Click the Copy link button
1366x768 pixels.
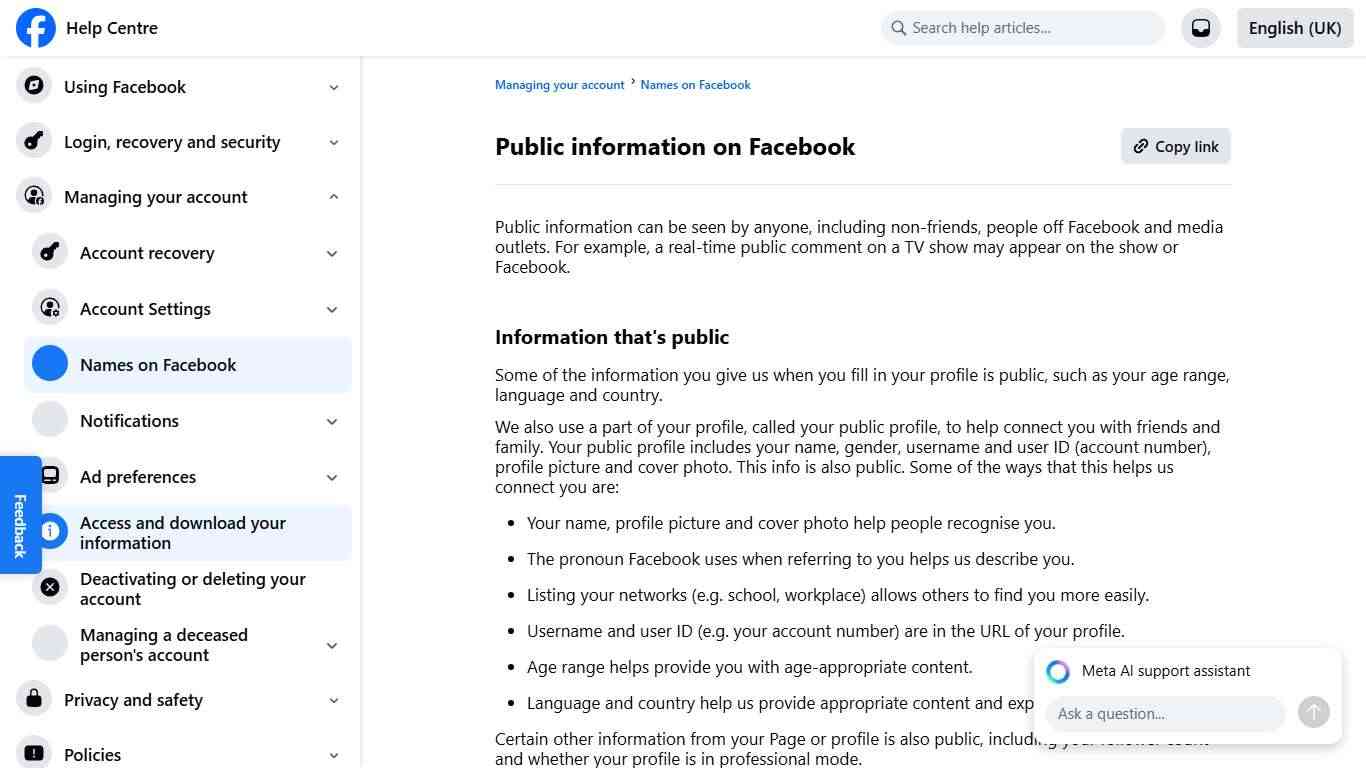pyautogui.click(x=1175, y=146)
